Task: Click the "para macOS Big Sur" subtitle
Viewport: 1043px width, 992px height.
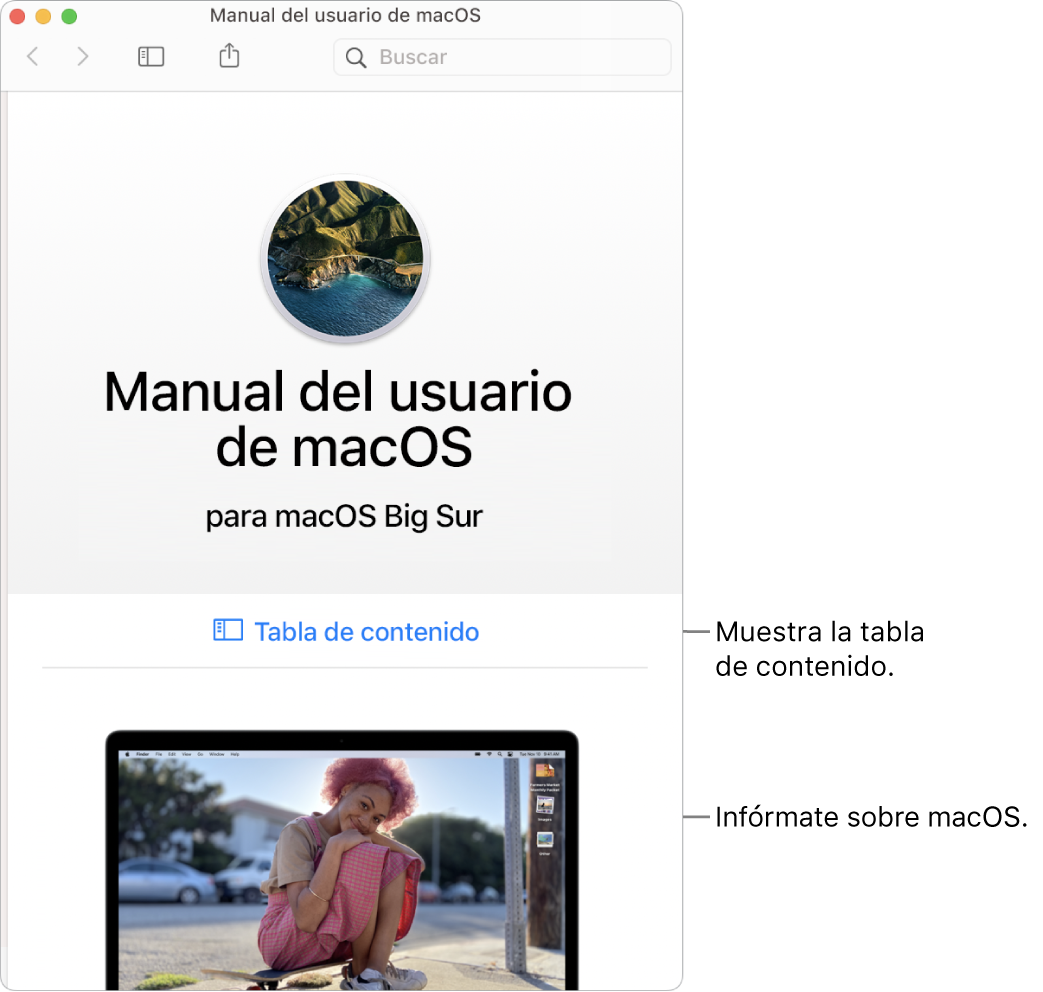Action: pyautogui.click(x=344, y=517)
